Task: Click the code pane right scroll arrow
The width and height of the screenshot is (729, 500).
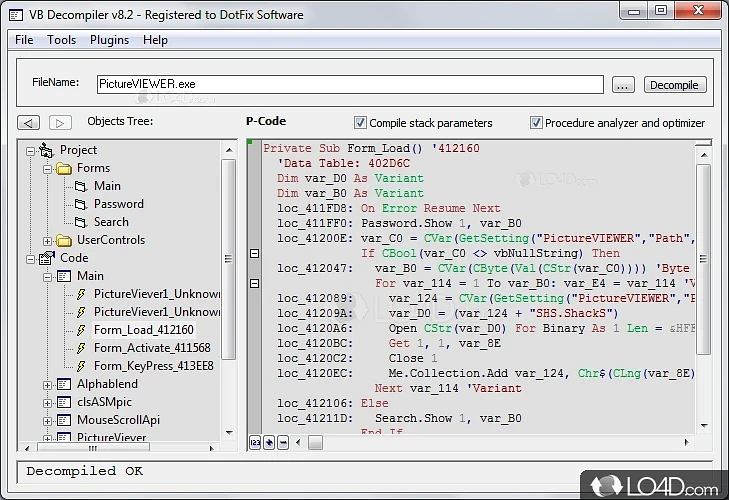Action: tap(687, 442)
